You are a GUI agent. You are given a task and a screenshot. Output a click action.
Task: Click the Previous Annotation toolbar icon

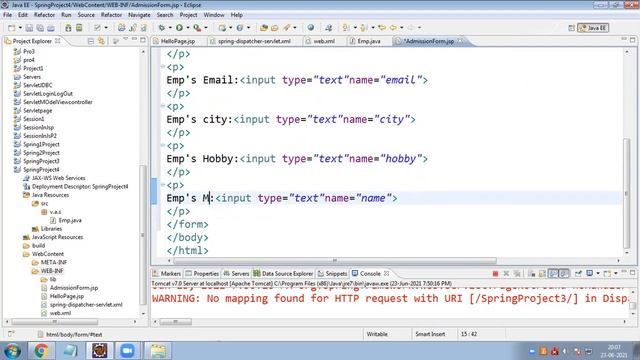click(x=364, y=28)
